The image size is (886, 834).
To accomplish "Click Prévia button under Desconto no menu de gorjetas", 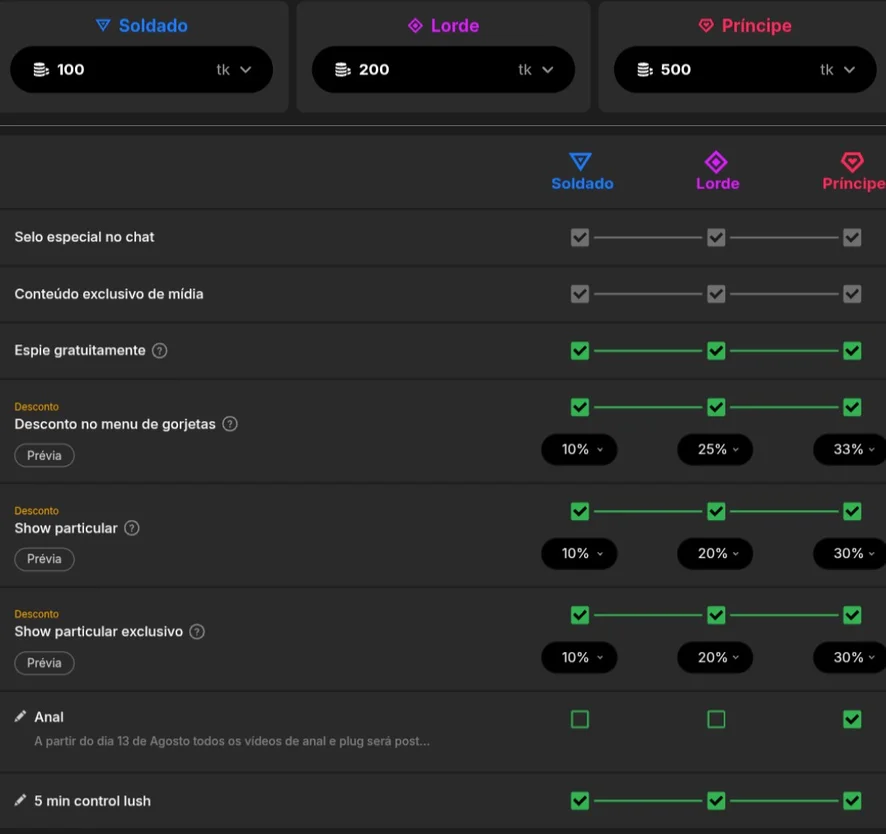I will tap(44, 455).
